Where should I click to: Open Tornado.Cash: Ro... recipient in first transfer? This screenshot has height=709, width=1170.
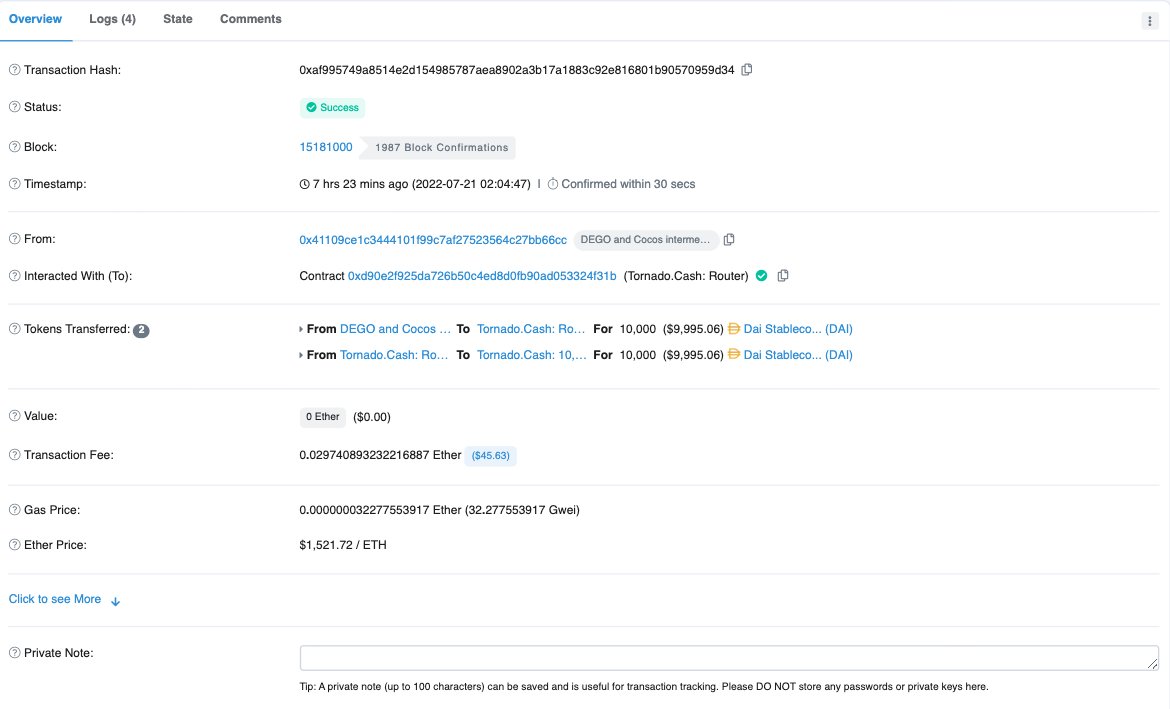pyautogui.click(x=531, y=328)
